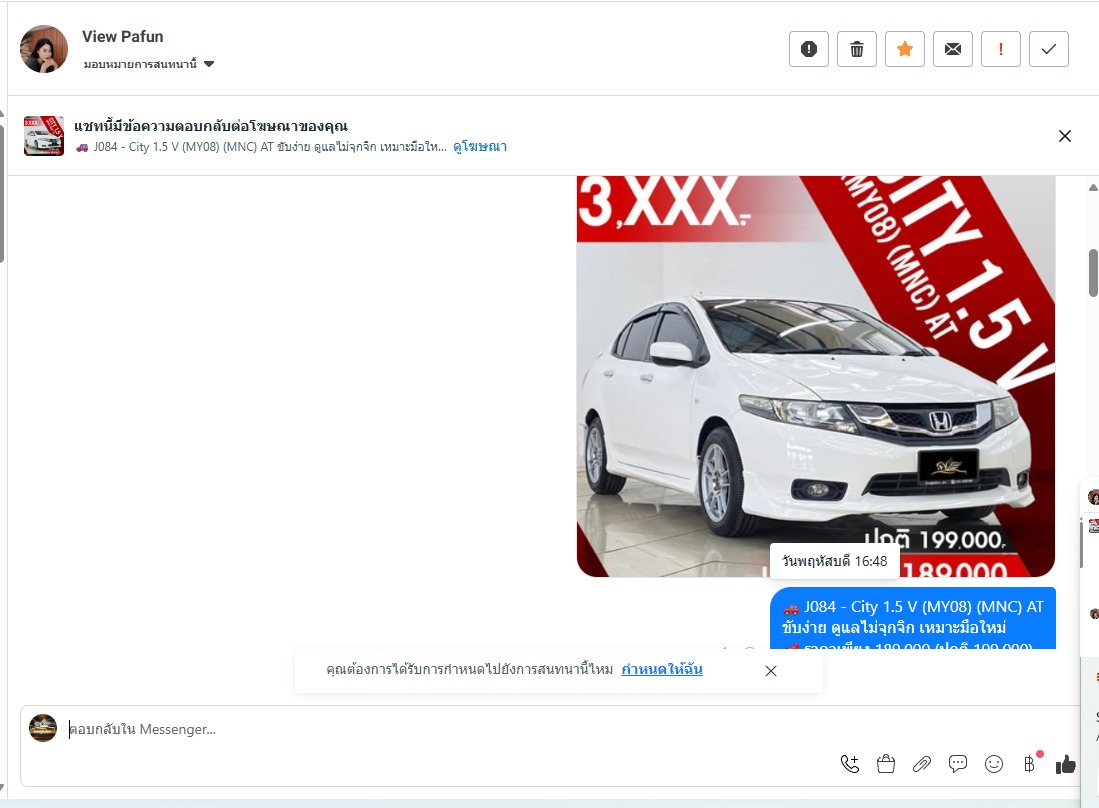Click the page avatar beside the reply box
Viewport: 1099px width, 808px height.
tap(43, 728)
